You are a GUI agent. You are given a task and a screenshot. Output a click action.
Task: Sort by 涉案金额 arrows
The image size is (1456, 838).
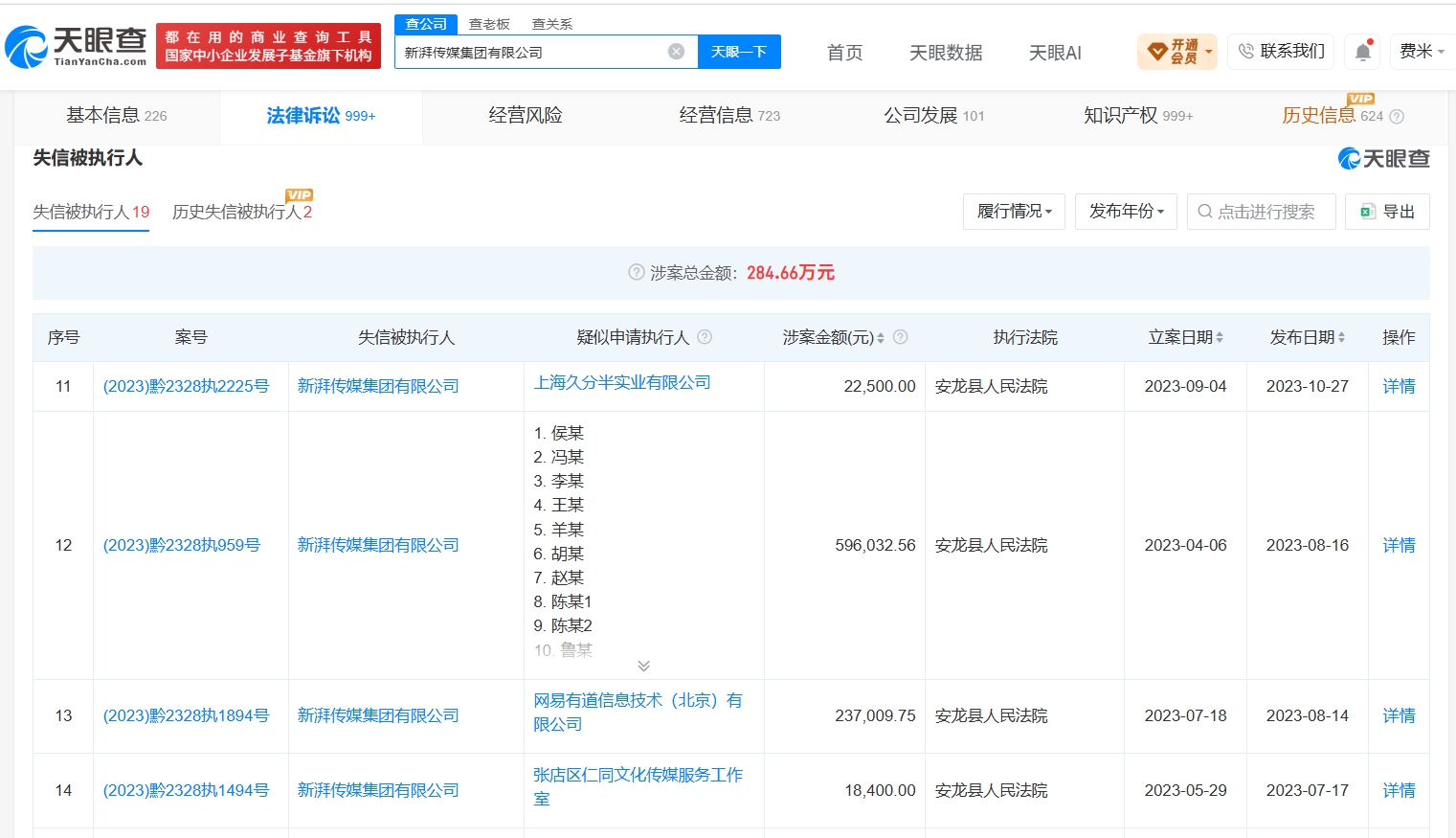(881, 338)
